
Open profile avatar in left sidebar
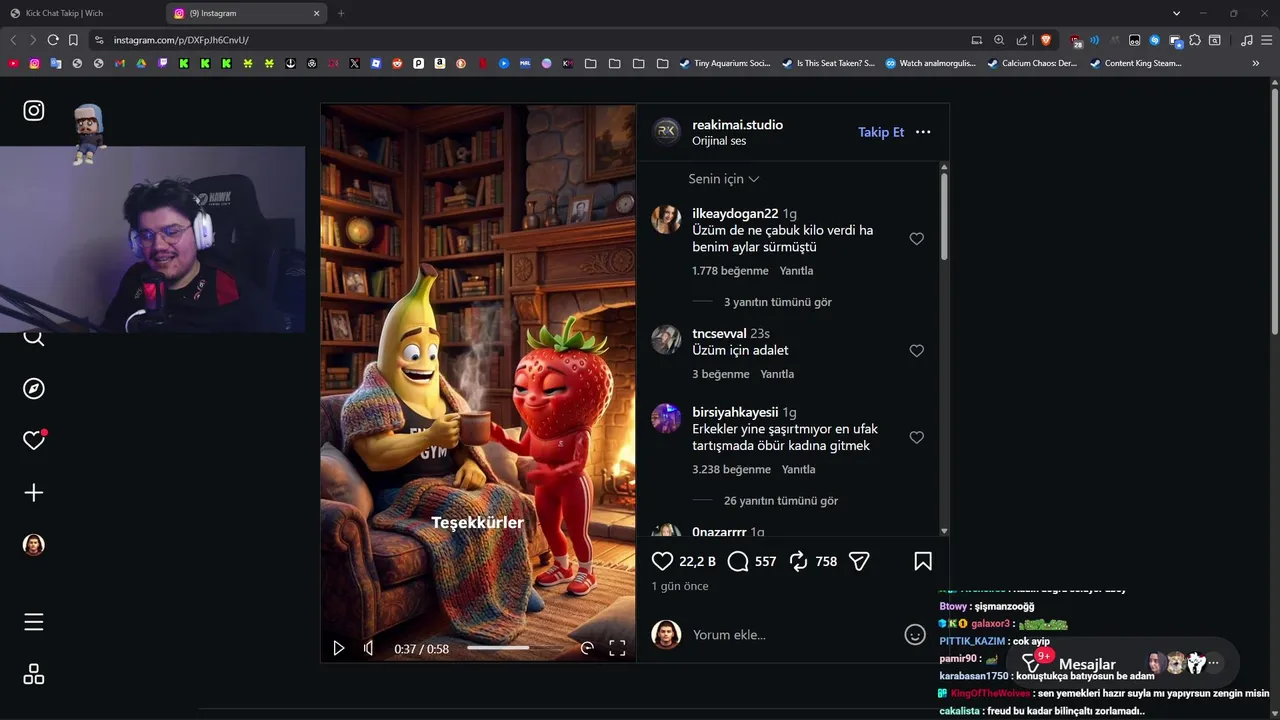click(x=34, y=544)
